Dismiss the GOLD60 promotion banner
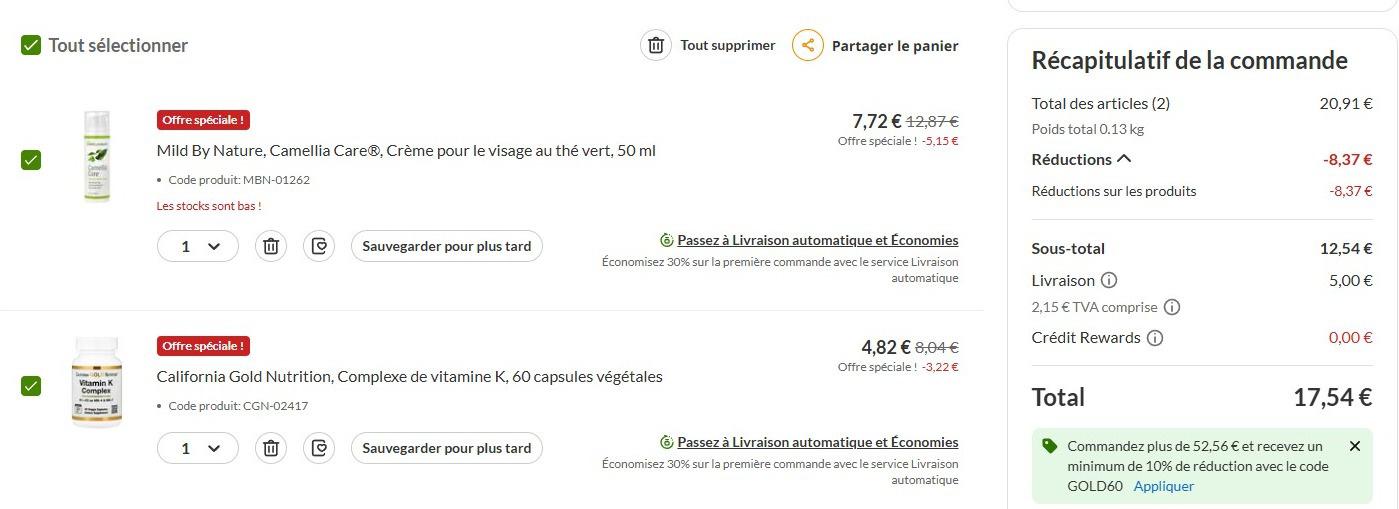The width and height of the screenshot is (1399, 509). pos(1355,446)
